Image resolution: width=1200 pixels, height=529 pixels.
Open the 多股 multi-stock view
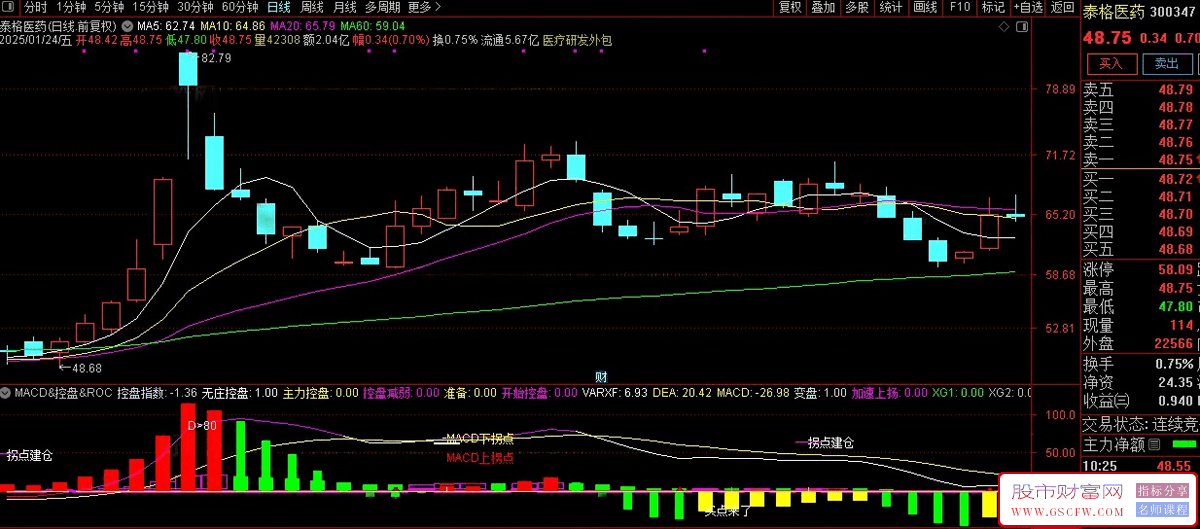point(857,7)
